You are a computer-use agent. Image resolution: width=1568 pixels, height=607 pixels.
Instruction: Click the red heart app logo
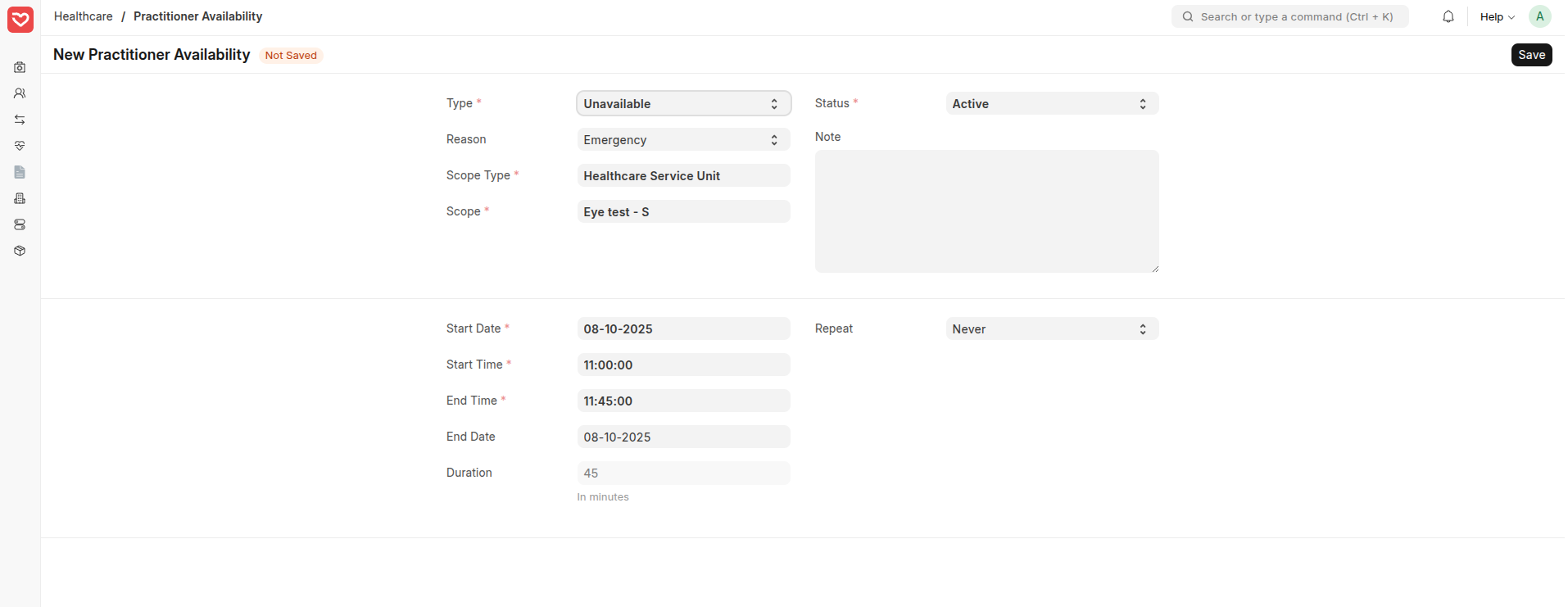(20, 20)
